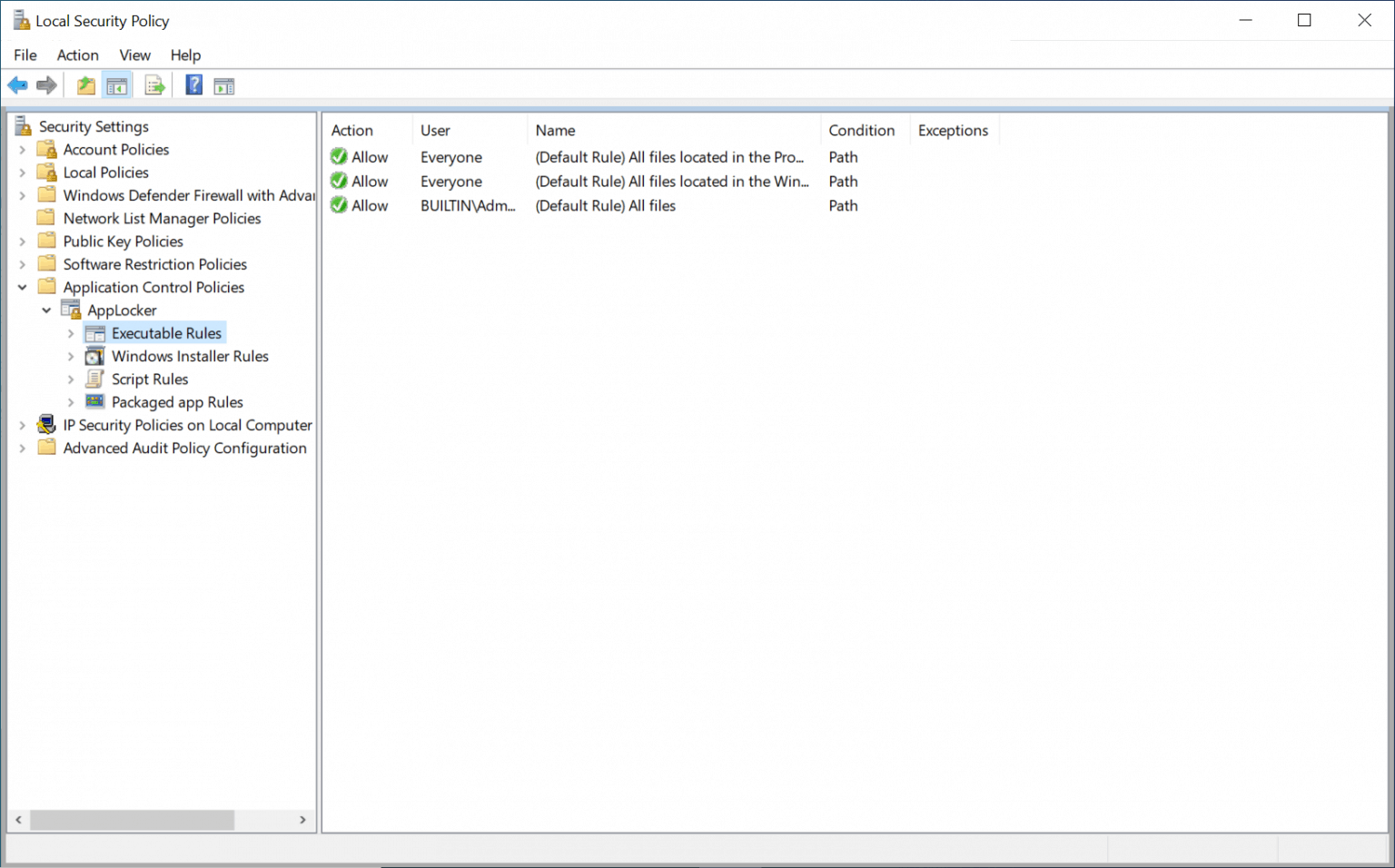Go back with the blue Back arrow
Image resolution: width=1395 pixels, height=868 pixels.
17,85
